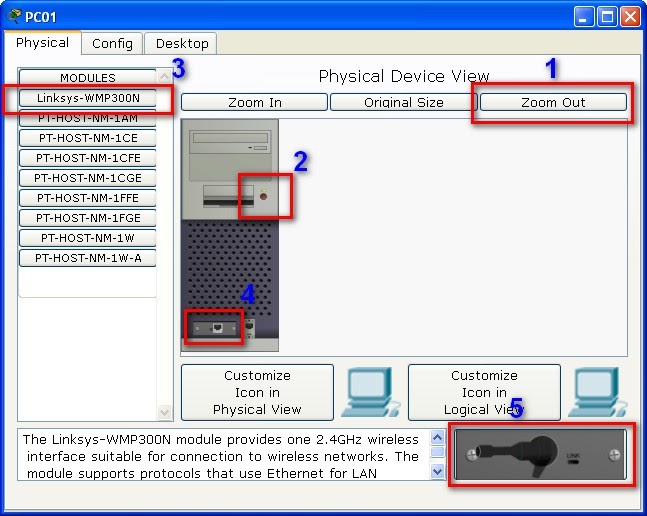Maximize the PC01 window
Screen dimensions: 647x516
coord(607,17)
